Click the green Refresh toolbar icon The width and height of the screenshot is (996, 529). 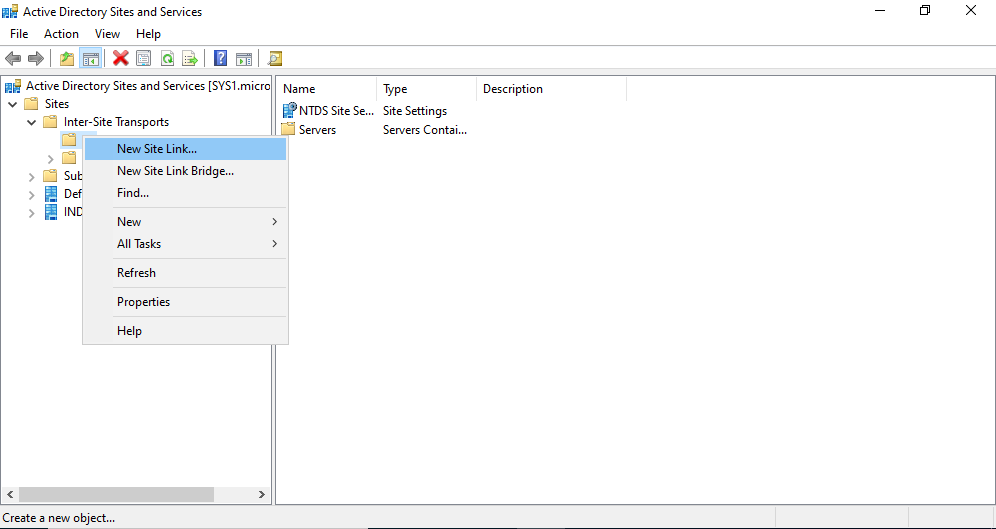167,59
